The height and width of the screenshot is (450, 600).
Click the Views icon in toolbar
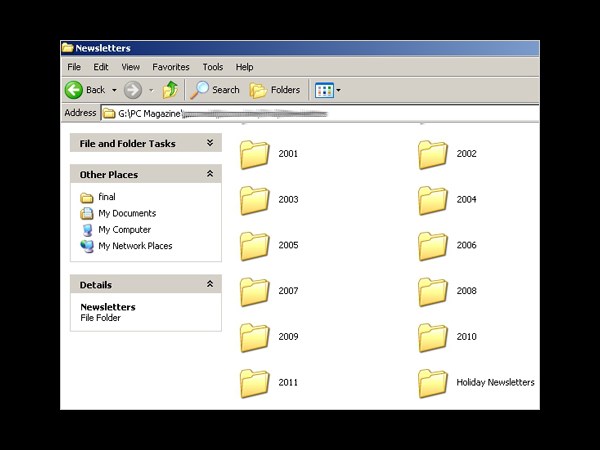pyautogui.click(x=323, y=90)
